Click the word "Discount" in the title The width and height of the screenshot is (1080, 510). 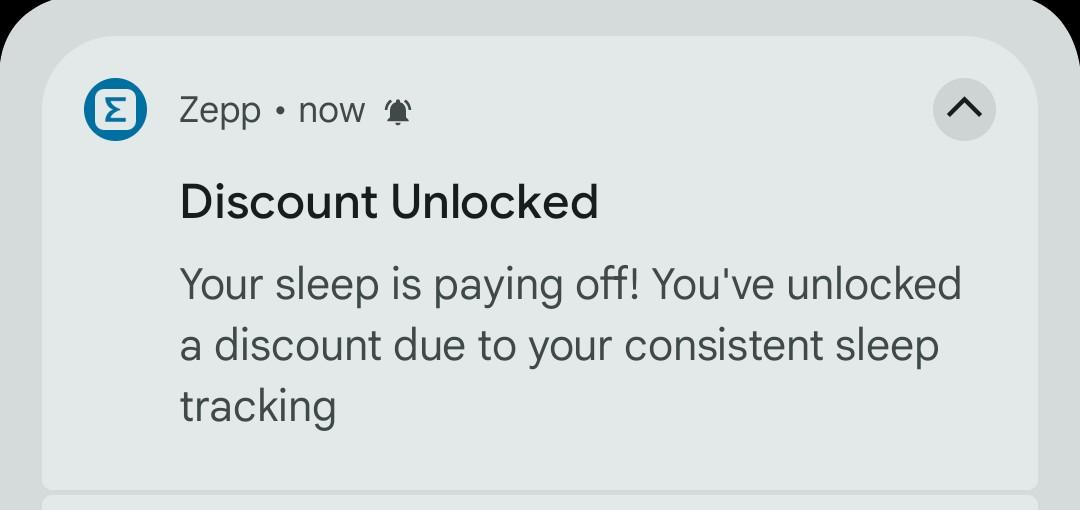[x=278, y=203]
